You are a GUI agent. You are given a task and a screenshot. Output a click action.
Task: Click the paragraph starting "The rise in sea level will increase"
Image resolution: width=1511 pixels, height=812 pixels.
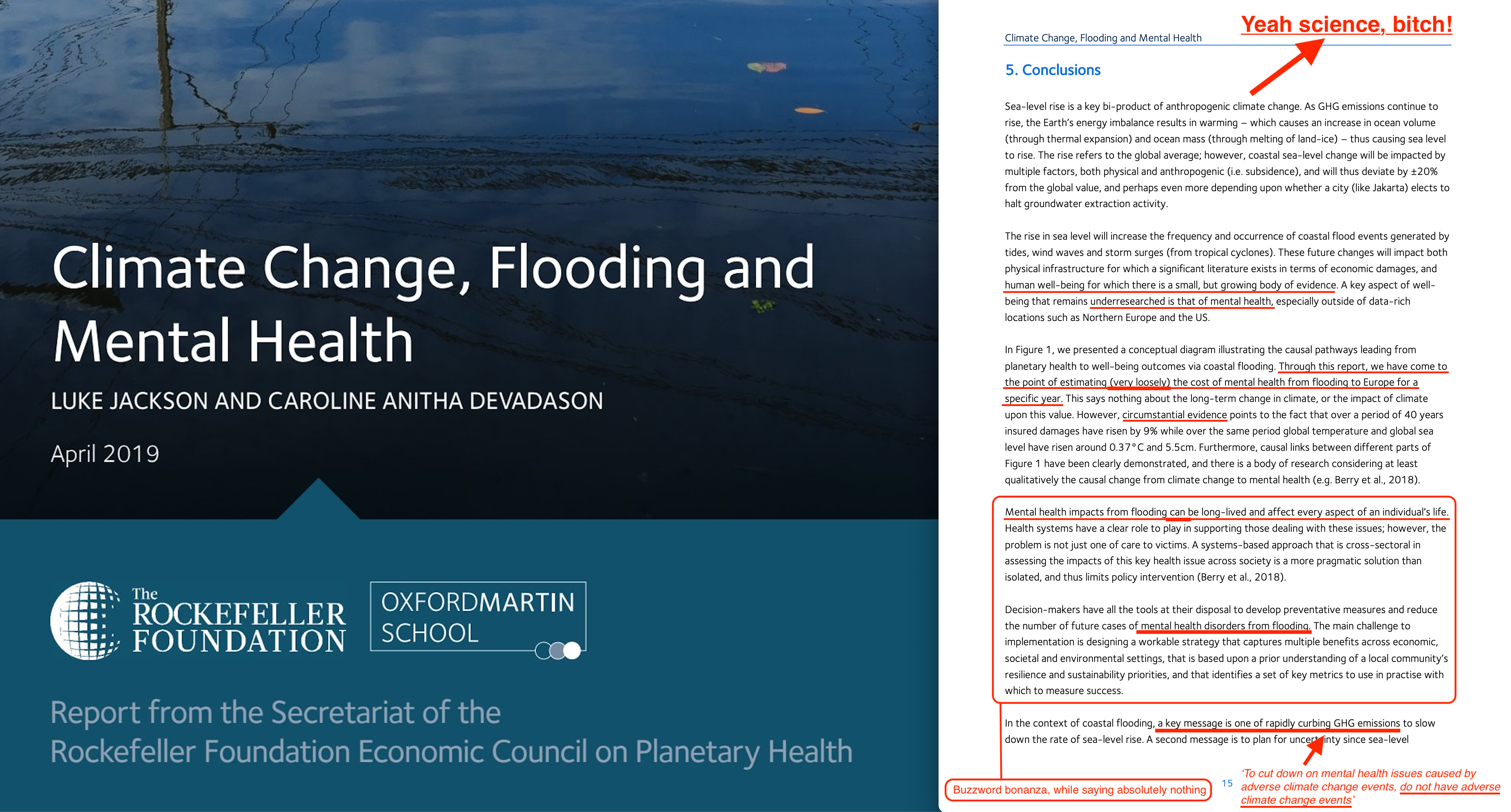pos(1227,276)
